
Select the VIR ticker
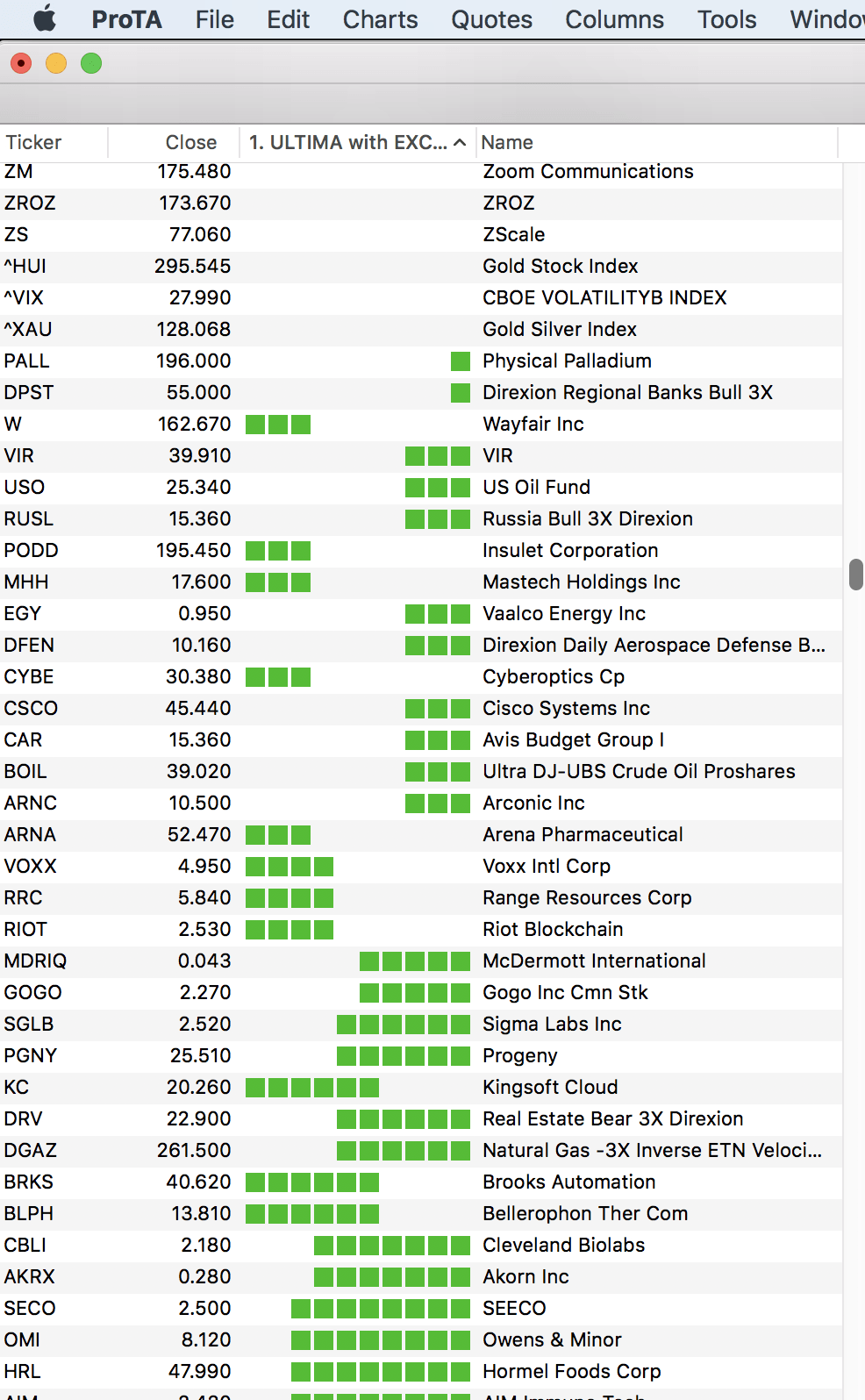pyautogui.click(x=18, y=455)
